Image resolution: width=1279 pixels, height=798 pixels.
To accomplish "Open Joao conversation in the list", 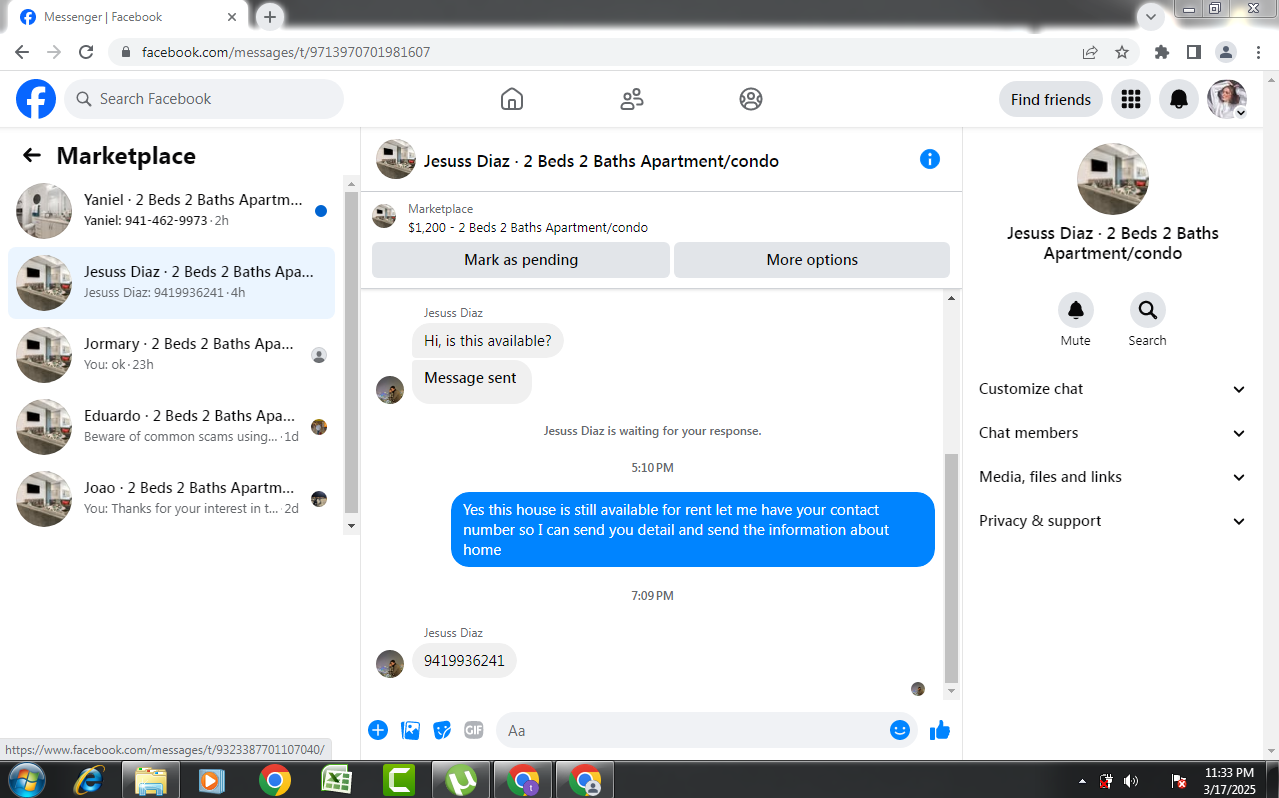I will coord(171,499).
